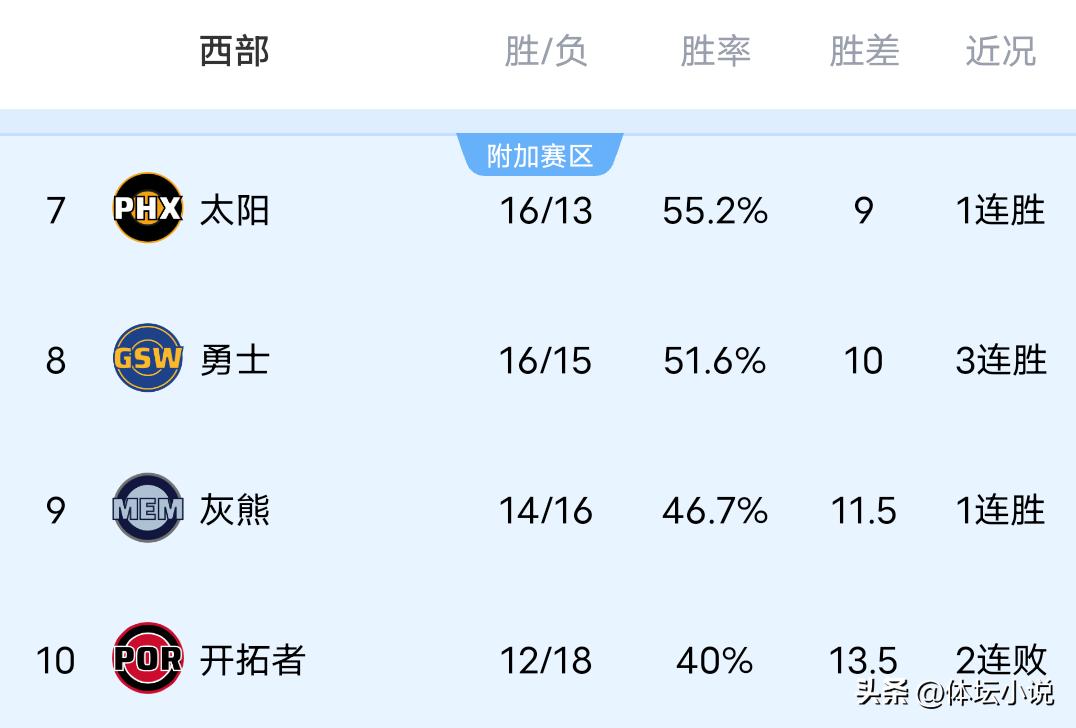This screenshot has height=728, width=1076.
Task: Open the 开拓者 team name
Action: pyautogui.click(x=252, y=660)
